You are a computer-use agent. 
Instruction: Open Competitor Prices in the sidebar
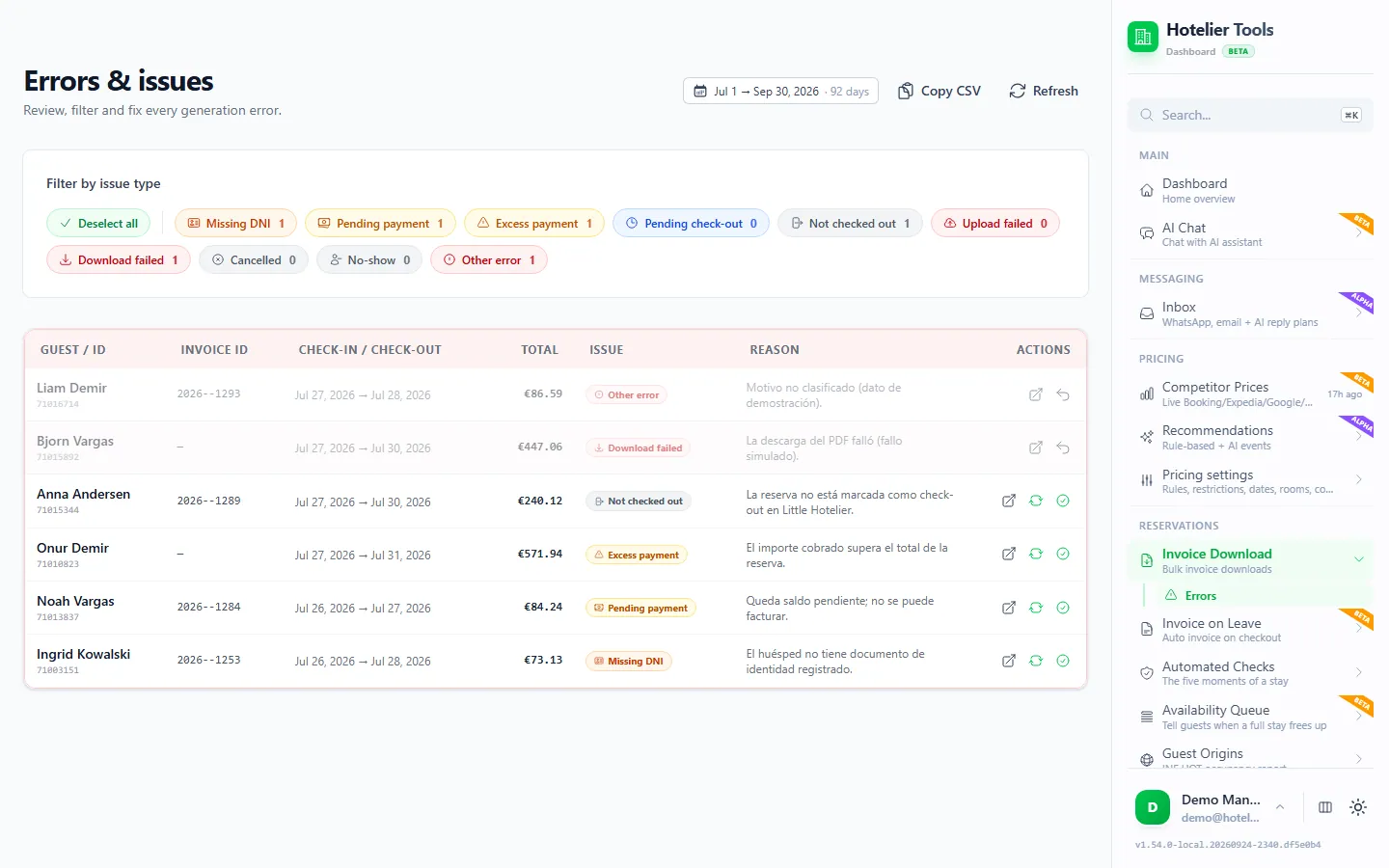tap(1250, 393)
